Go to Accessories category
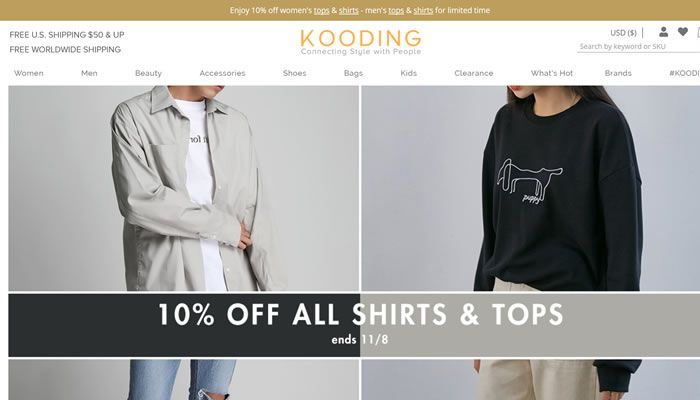The height and width of the screenshot is (400, 700). (x=222, y=73)
